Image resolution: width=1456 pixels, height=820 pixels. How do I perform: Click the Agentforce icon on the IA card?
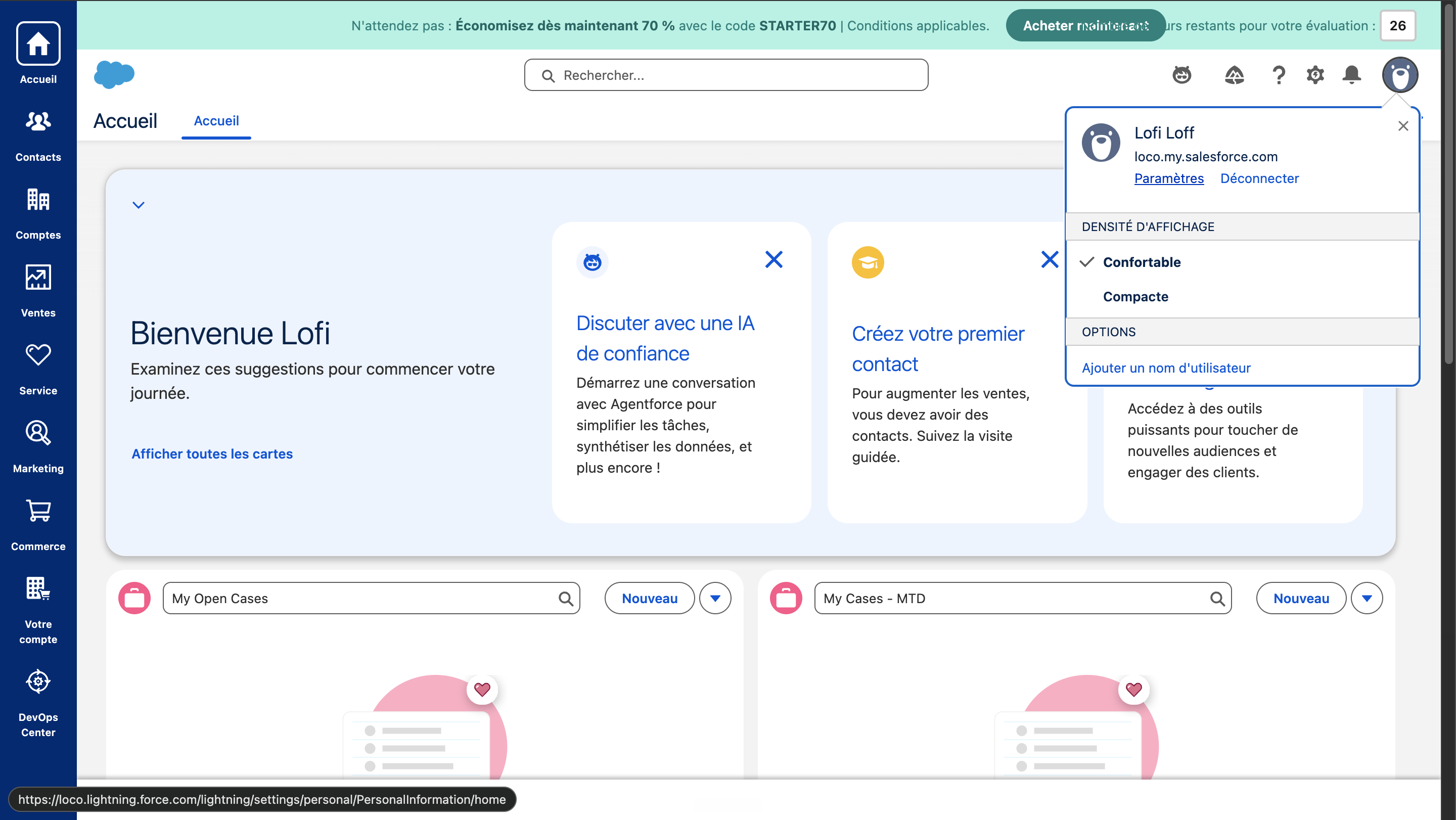click(593, 262)
